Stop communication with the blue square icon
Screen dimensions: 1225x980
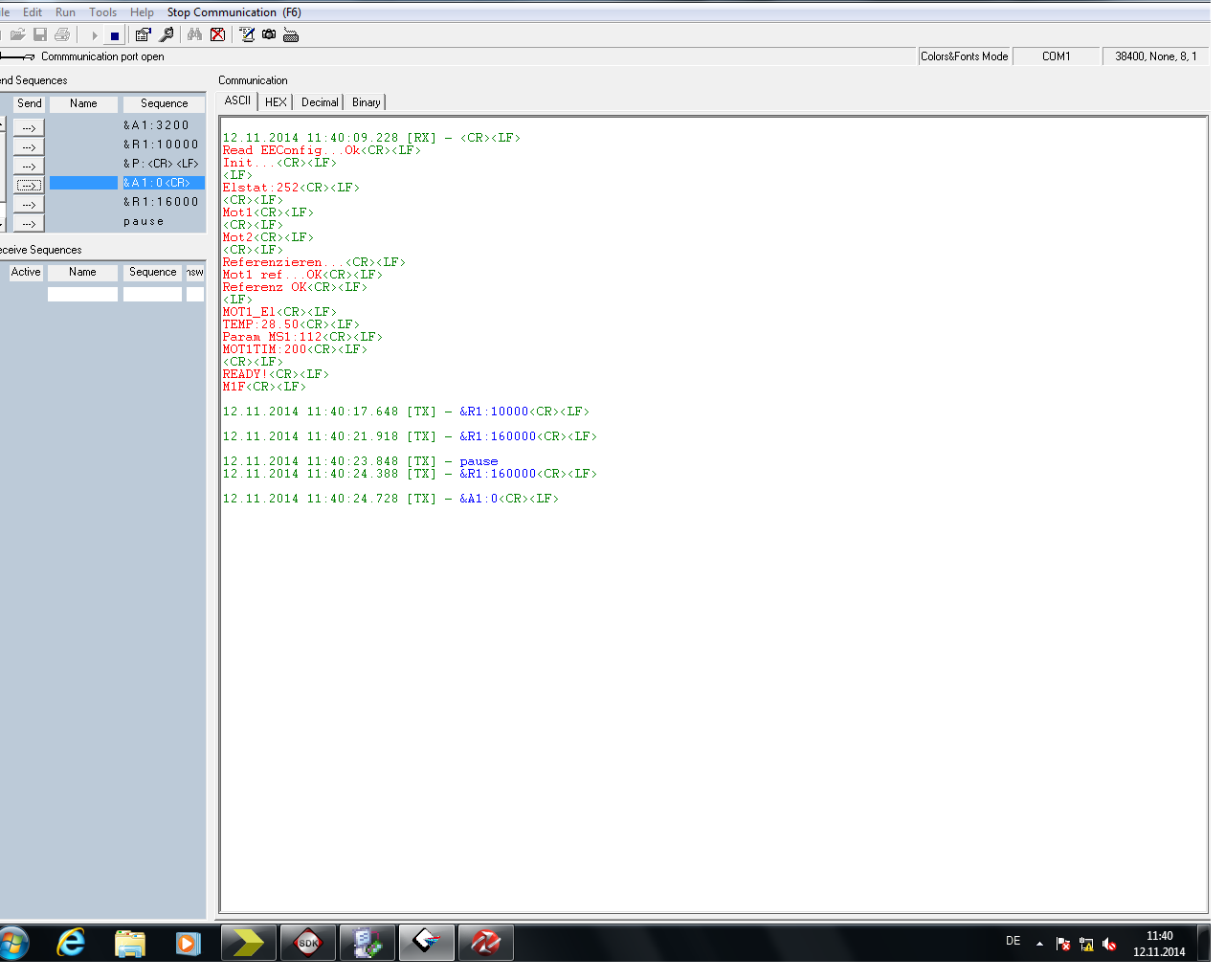tap(115, 35)
